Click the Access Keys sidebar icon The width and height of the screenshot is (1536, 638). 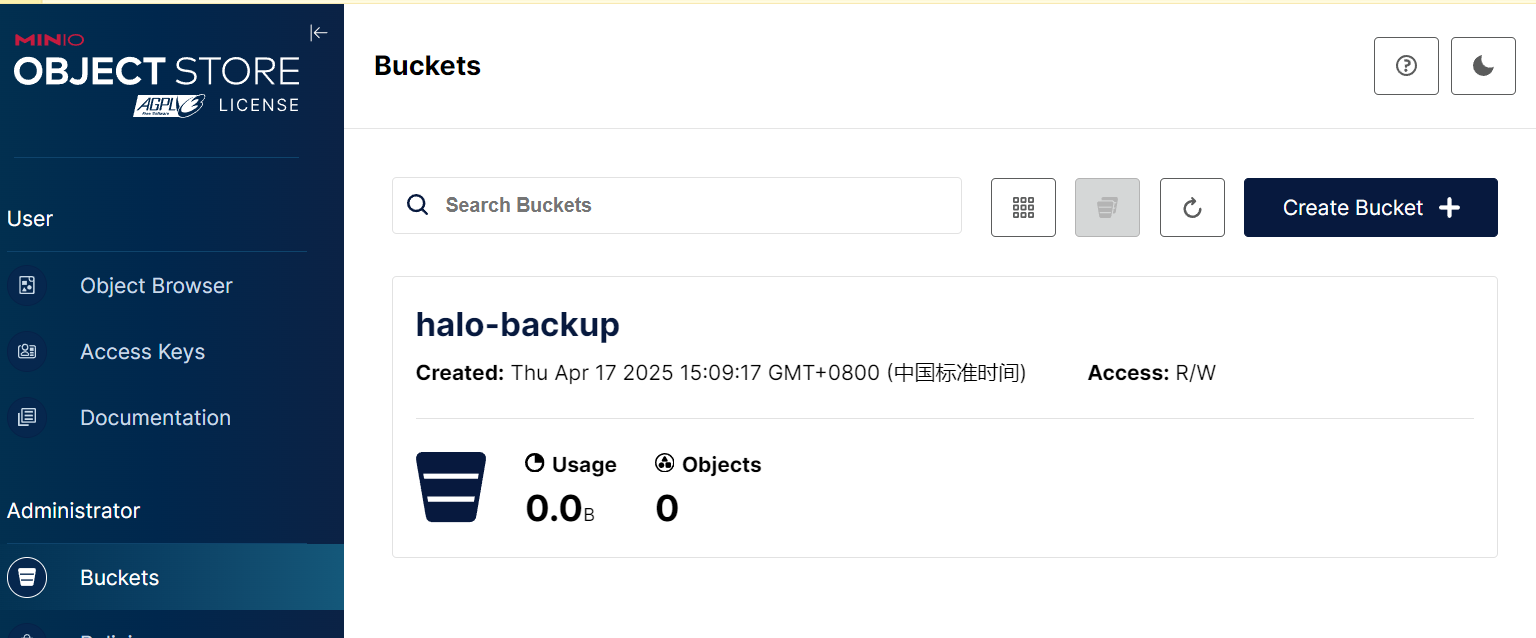(27, 352)
